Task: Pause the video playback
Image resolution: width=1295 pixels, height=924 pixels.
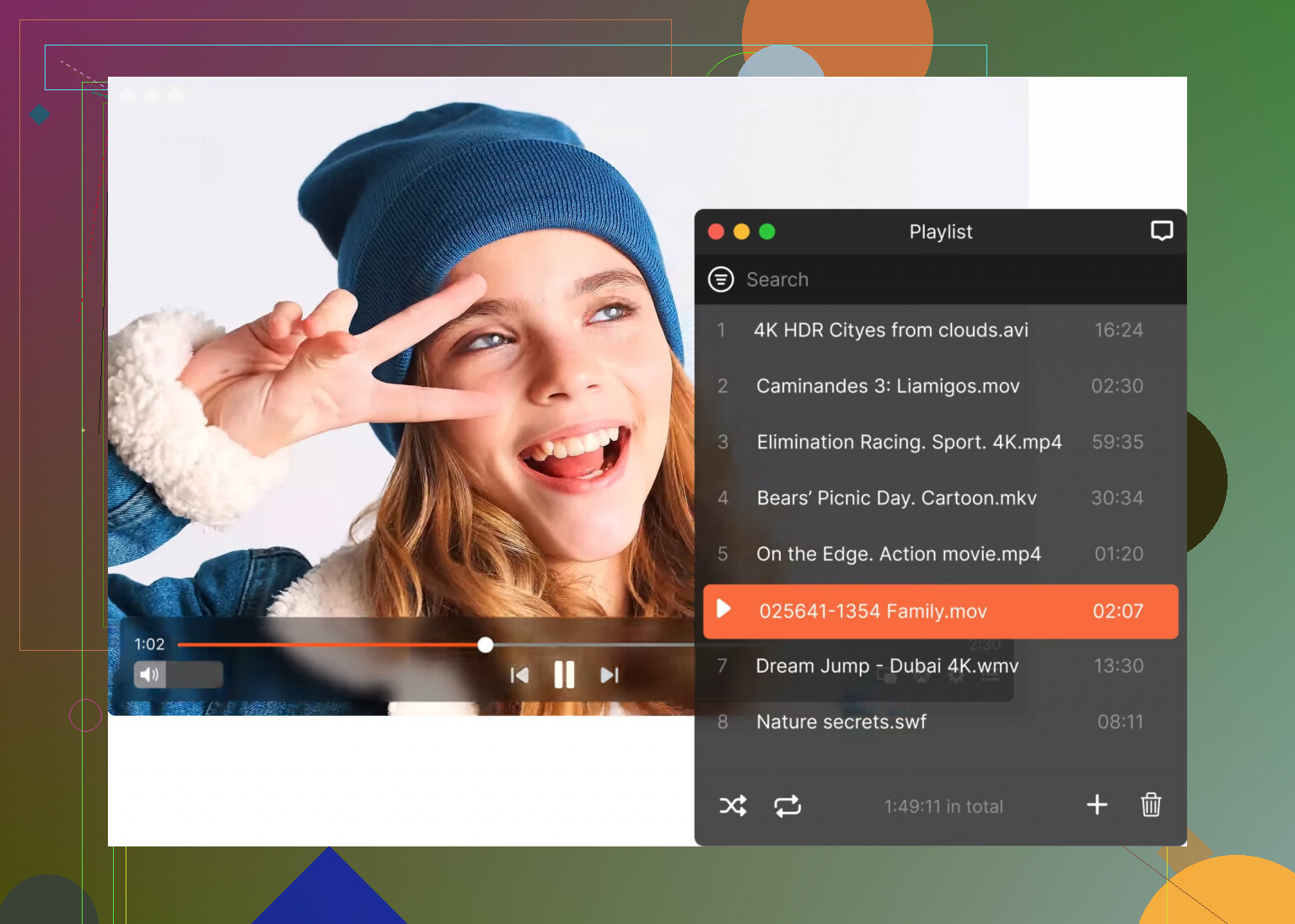Action: [x=564, y=674]
